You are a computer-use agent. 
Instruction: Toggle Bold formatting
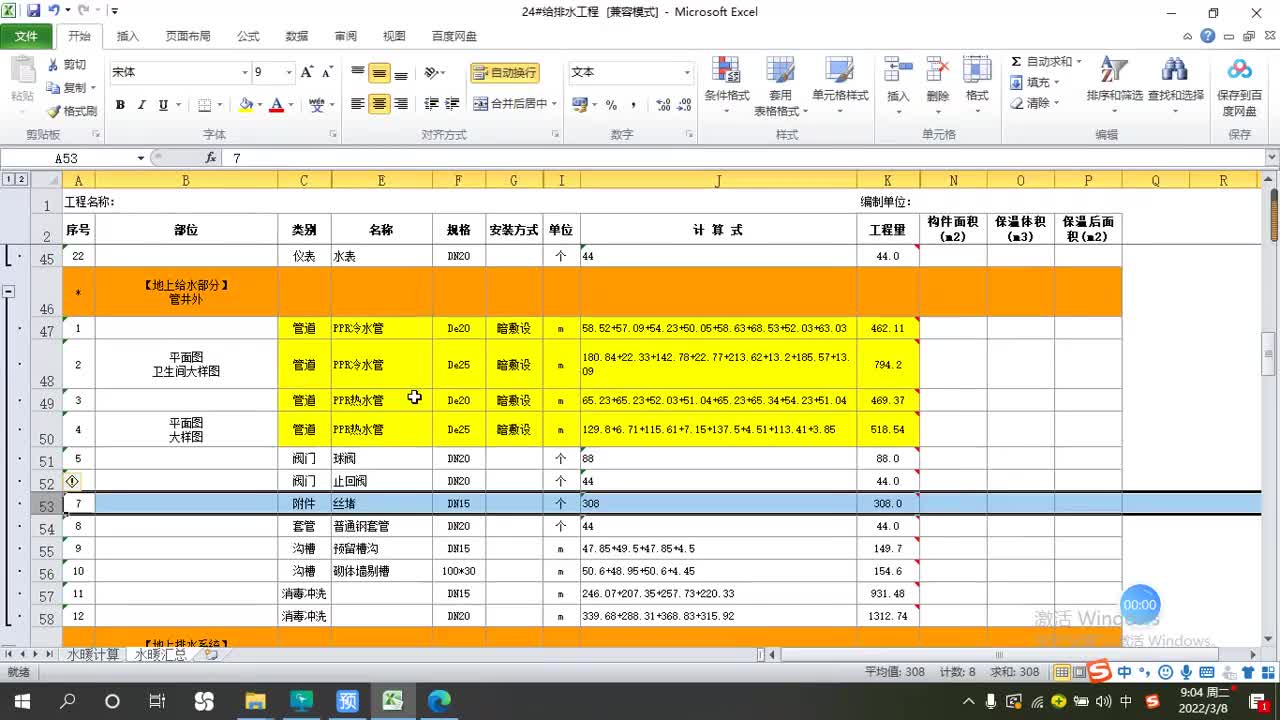click(120, 104)
